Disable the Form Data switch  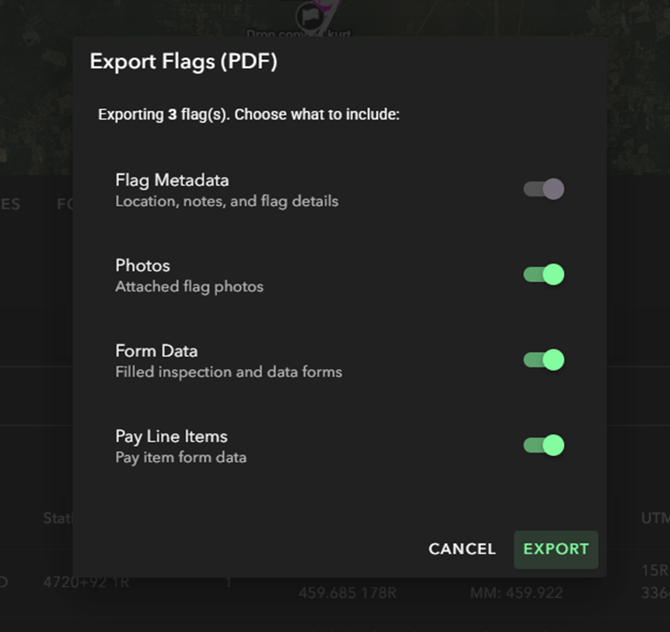point(544,360)
